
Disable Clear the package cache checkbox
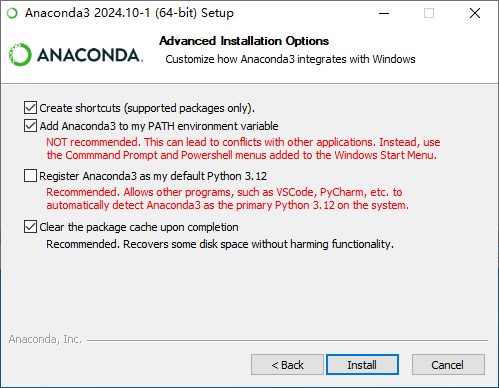point(30,227)
